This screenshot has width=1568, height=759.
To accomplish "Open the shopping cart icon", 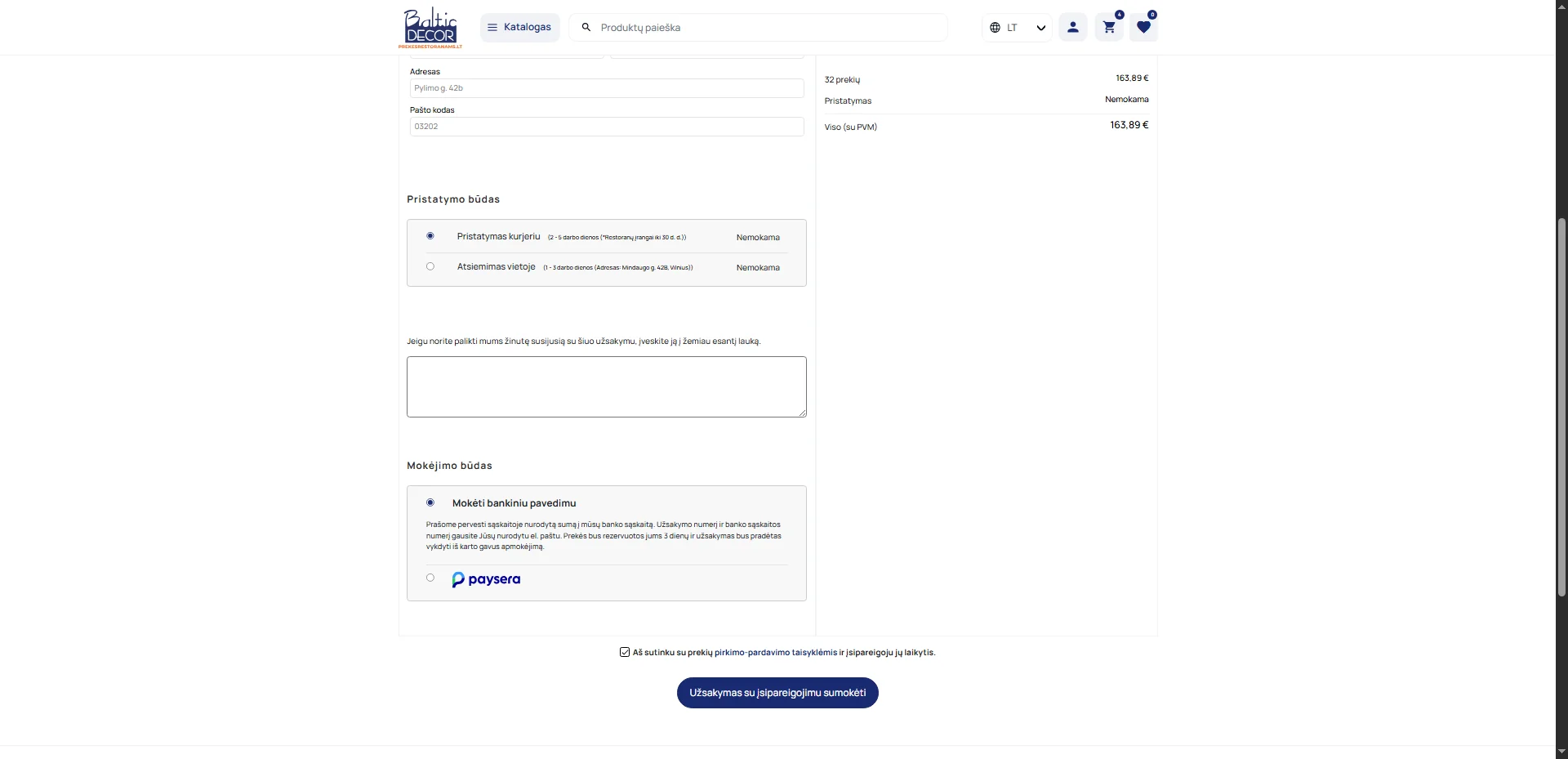I will click(x=1108, y=27).
